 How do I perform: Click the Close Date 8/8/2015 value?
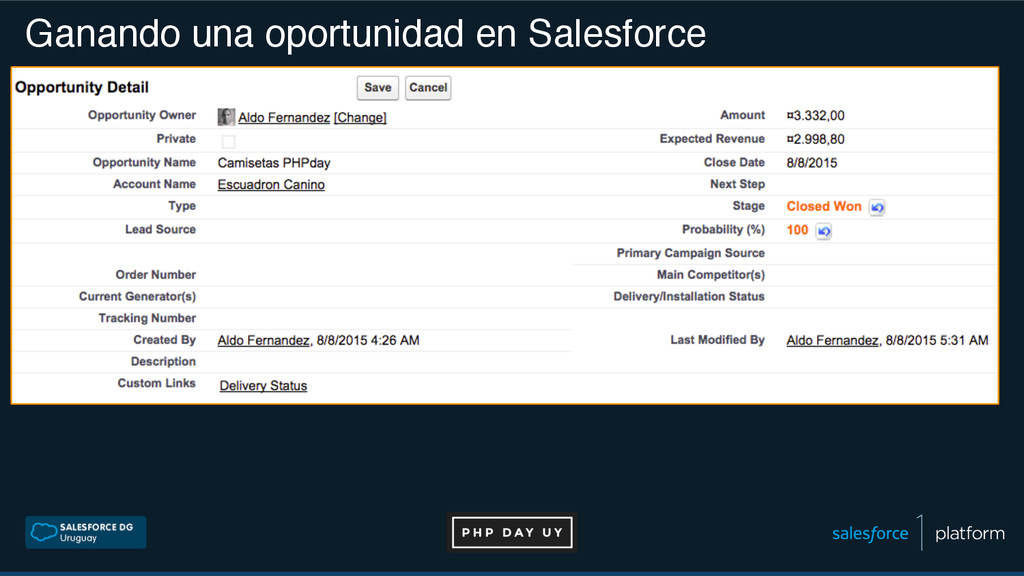pyautogui.click(x=812, y=163)
